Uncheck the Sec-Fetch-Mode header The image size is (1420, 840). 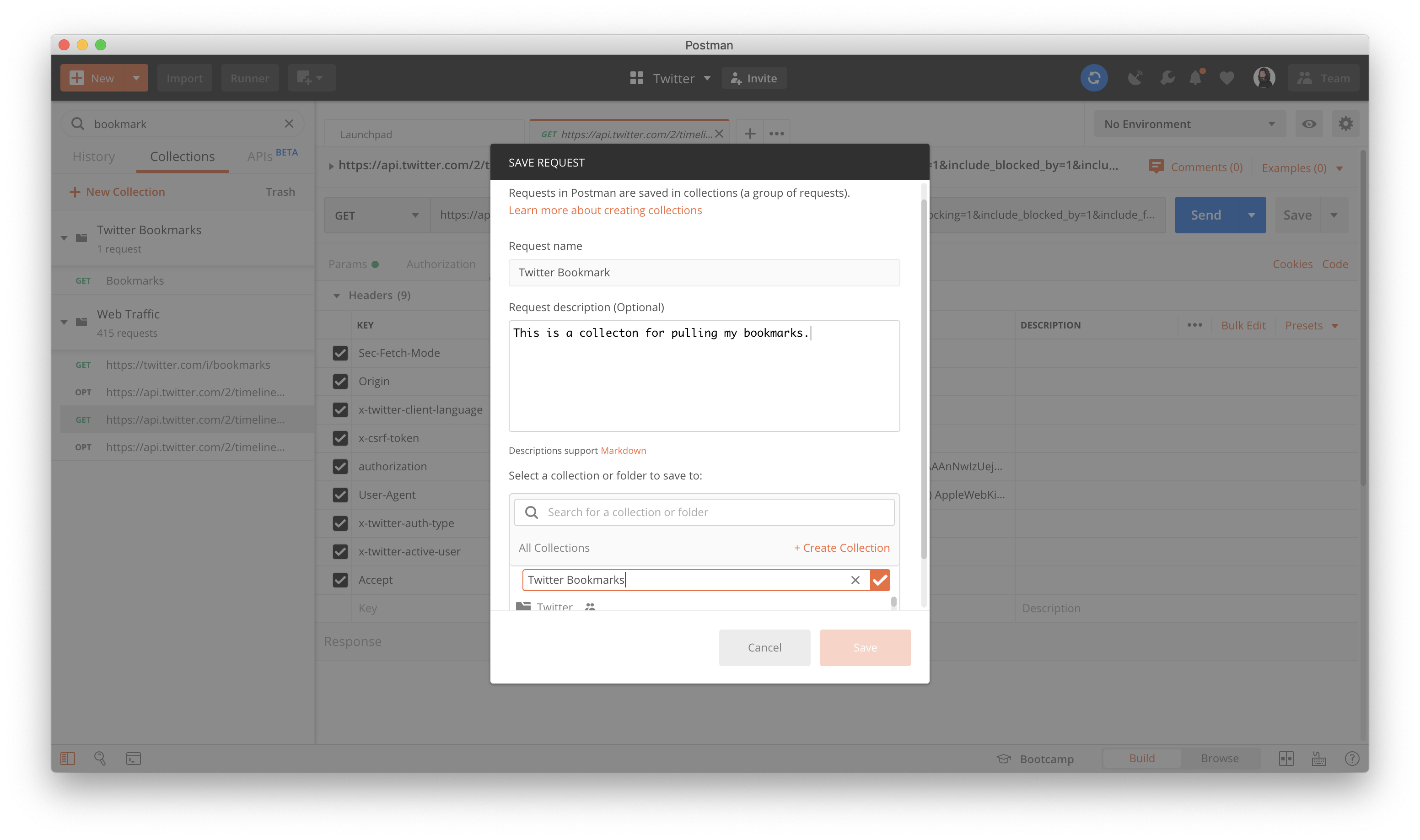coord(340,353)
